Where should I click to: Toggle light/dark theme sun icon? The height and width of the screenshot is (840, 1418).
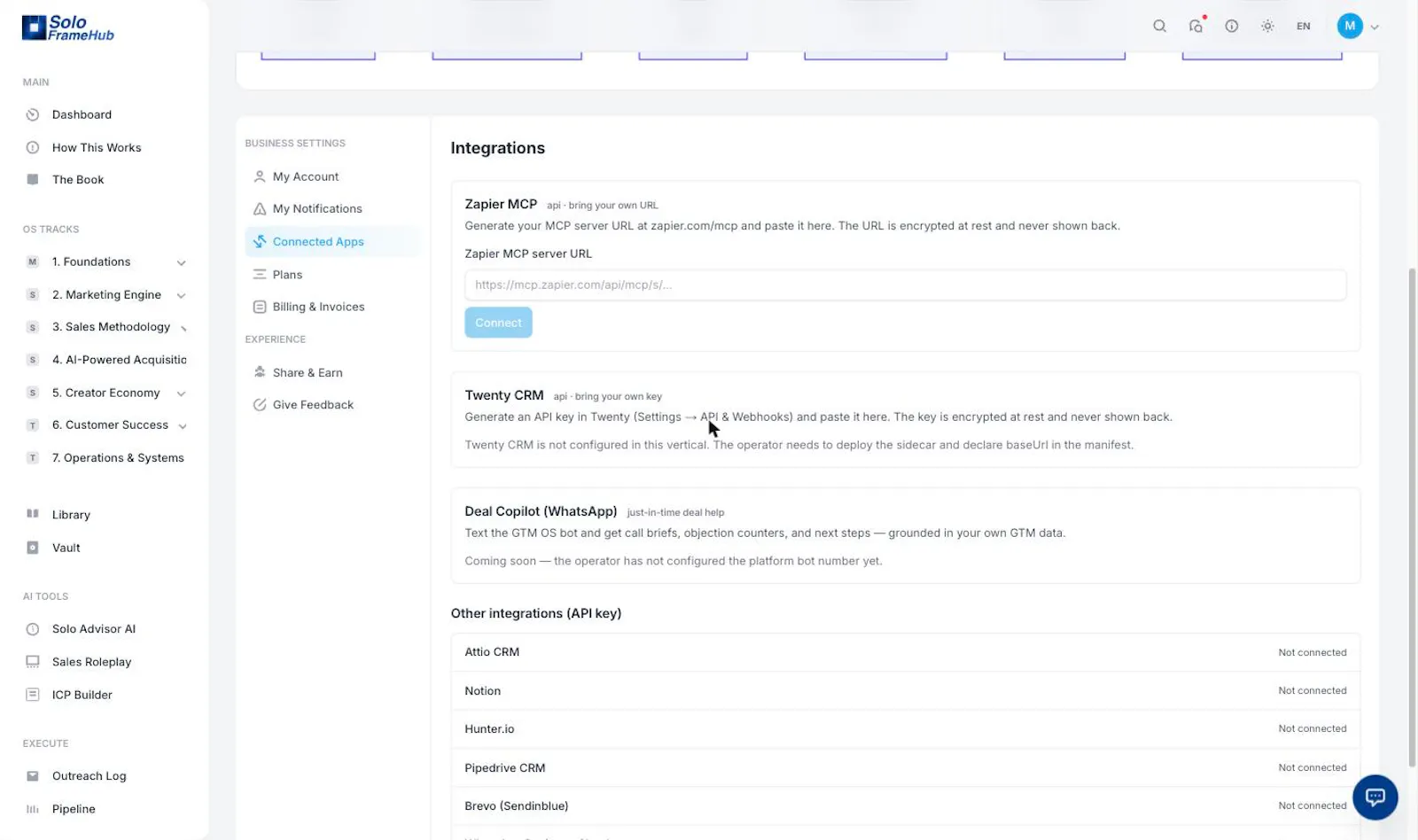point(1267,26)
